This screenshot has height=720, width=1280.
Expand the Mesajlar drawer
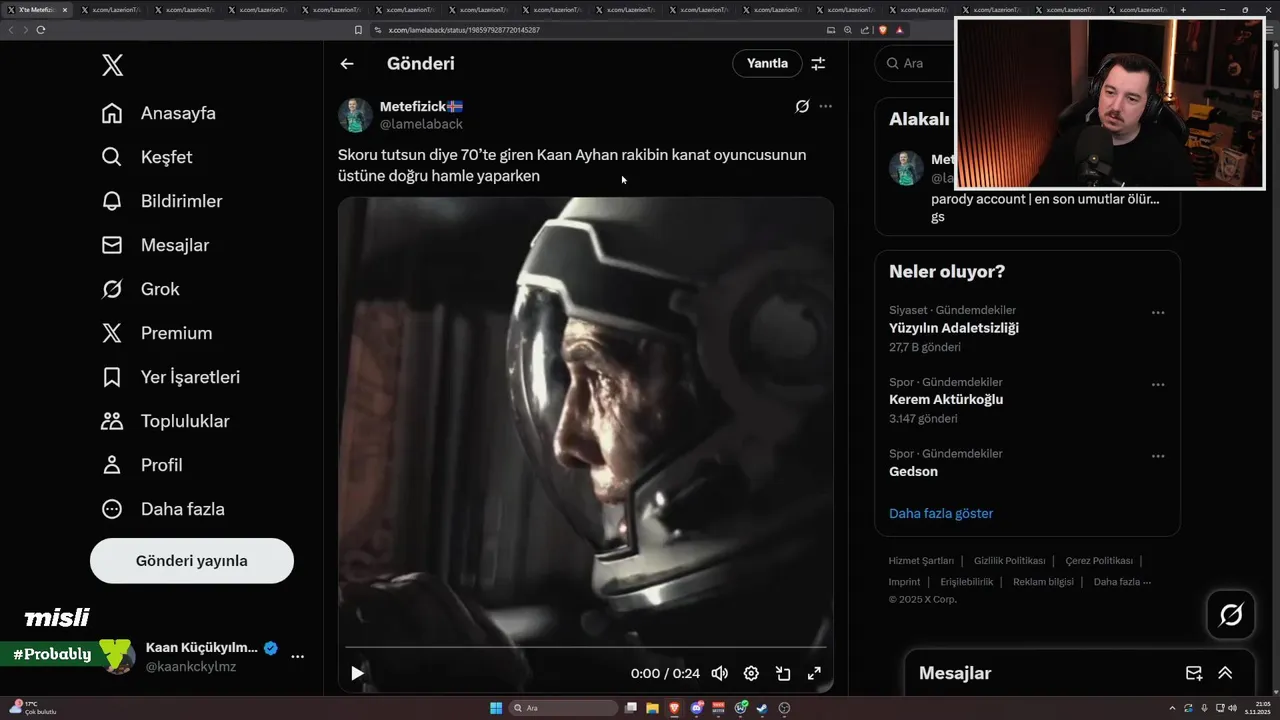coord(1225,673)
